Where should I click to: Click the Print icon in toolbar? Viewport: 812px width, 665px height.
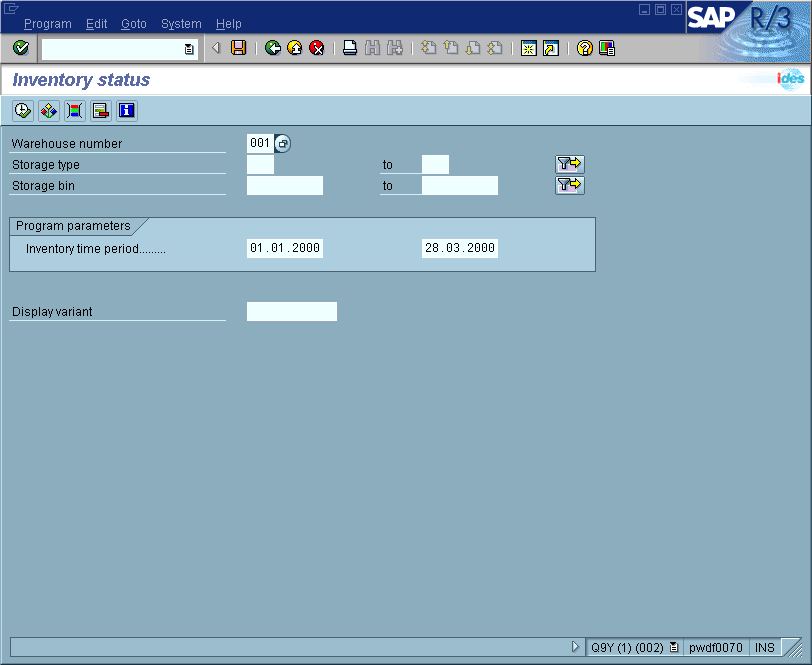[350, 48]
